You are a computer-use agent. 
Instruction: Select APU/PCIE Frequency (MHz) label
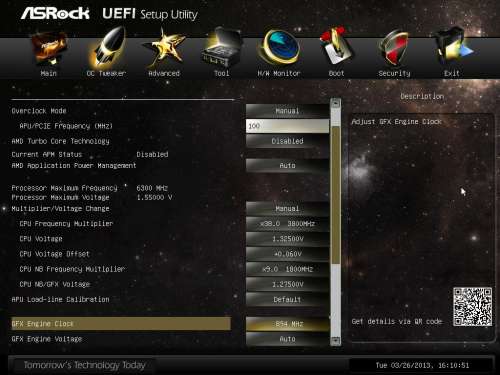pyautogui.click(x=66, y=126)
